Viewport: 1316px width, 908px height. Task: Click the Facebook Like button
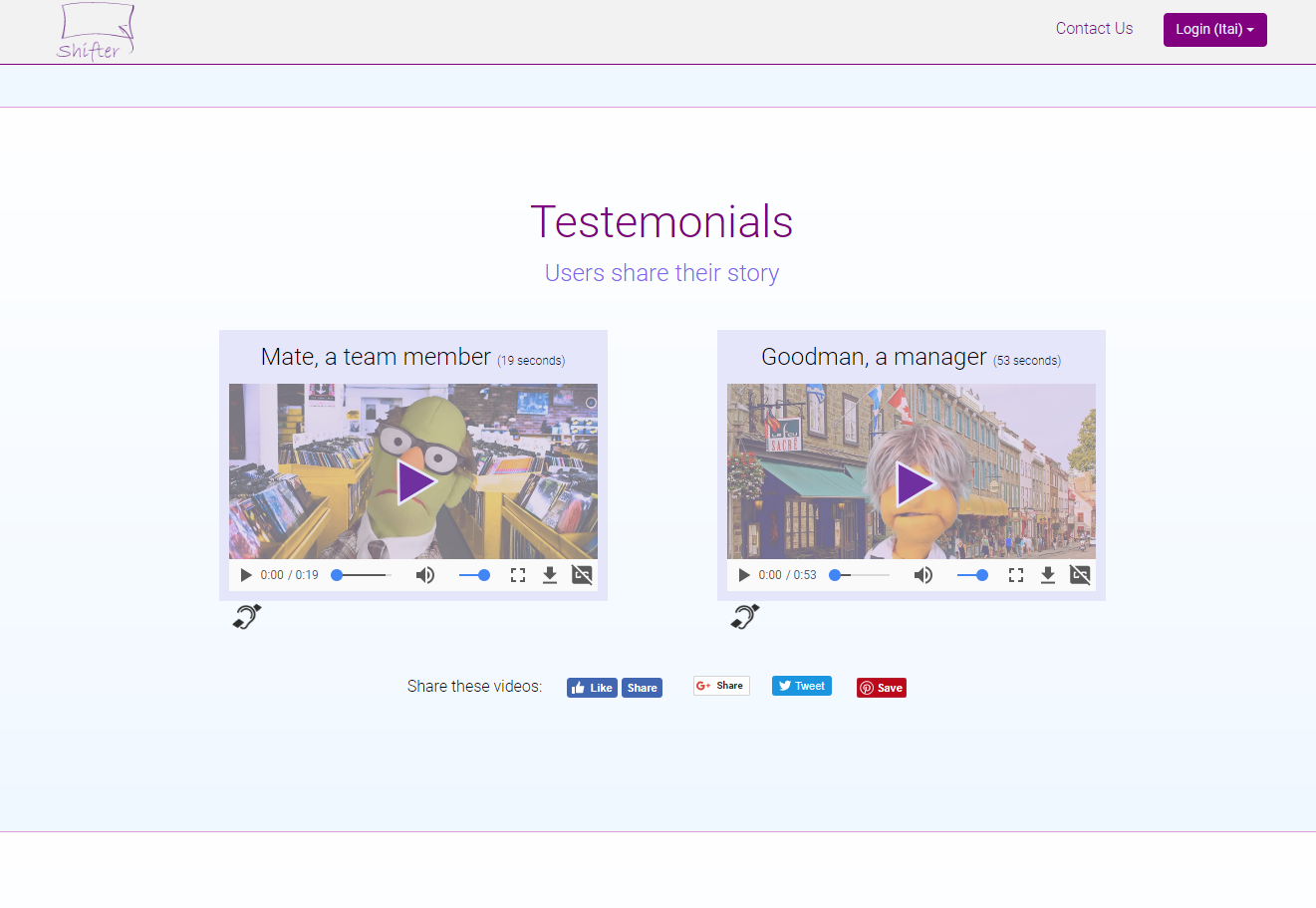[x=592, y=688]
